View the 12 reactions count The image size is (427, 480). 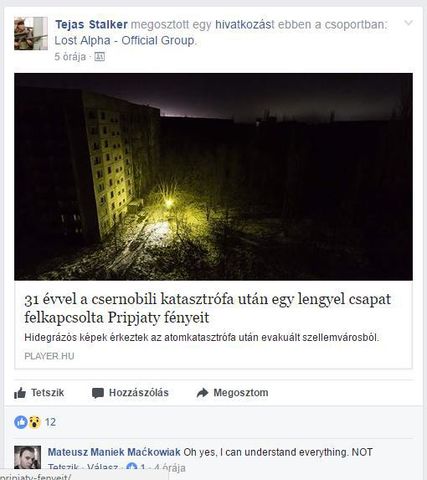(x=50, y=422)
